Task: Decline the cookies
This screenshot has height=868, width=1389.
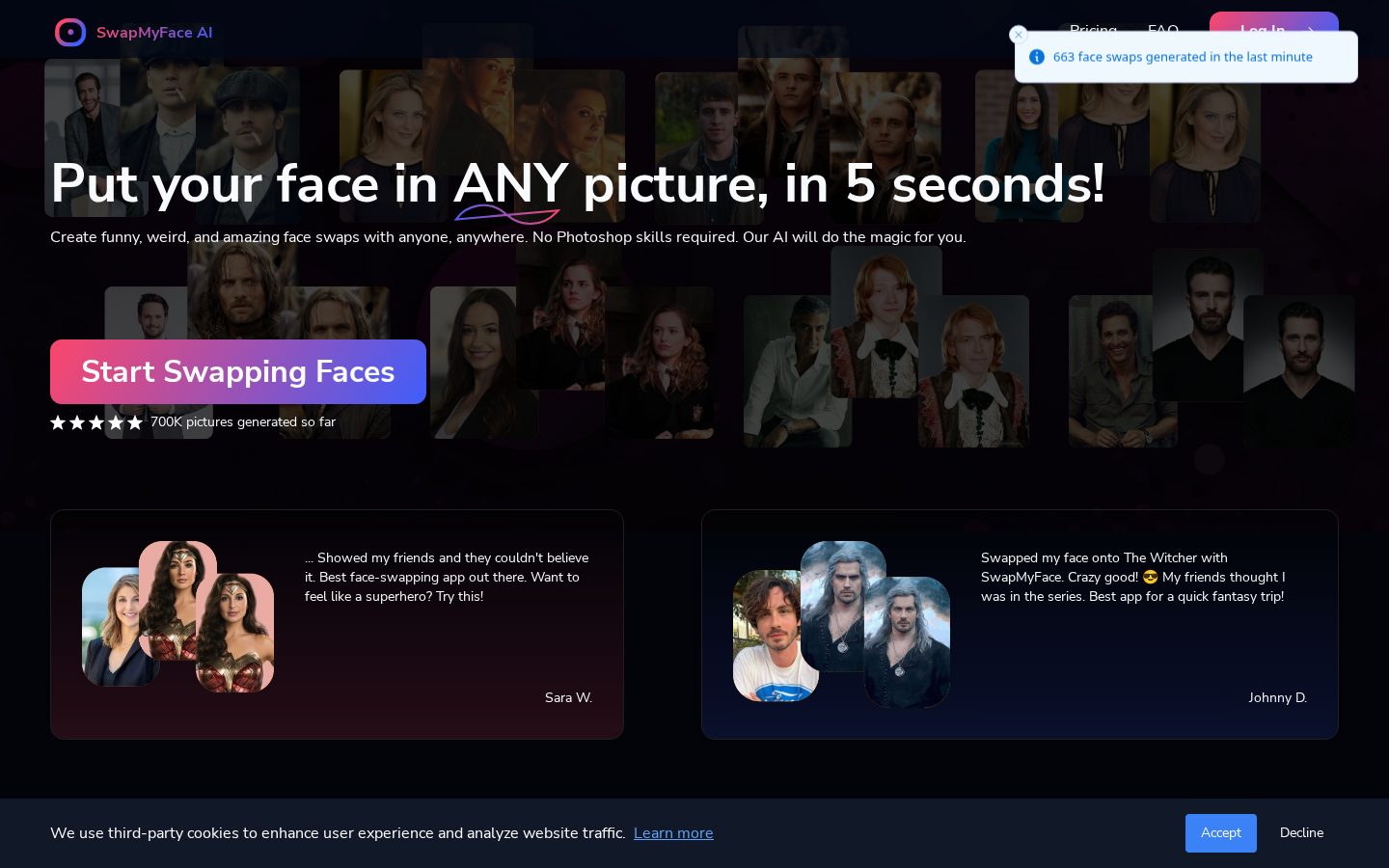Action: click(1301, 833)
